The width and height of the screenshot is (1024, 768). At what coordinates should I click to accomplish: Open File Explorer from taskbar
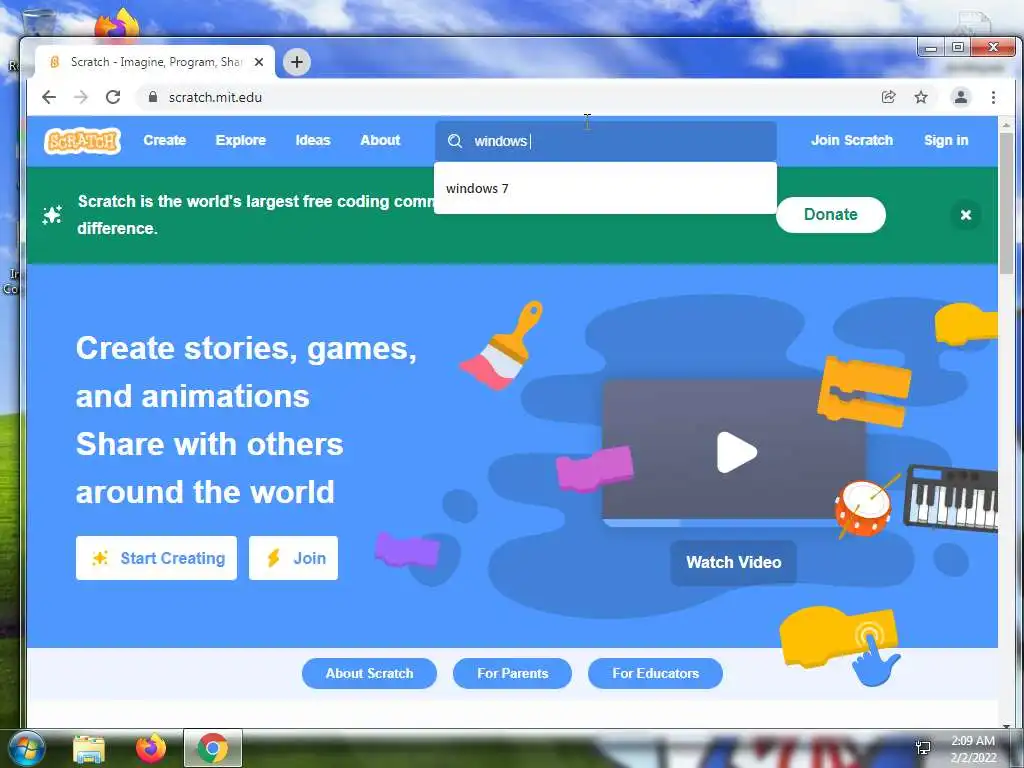tap(89, 748)
